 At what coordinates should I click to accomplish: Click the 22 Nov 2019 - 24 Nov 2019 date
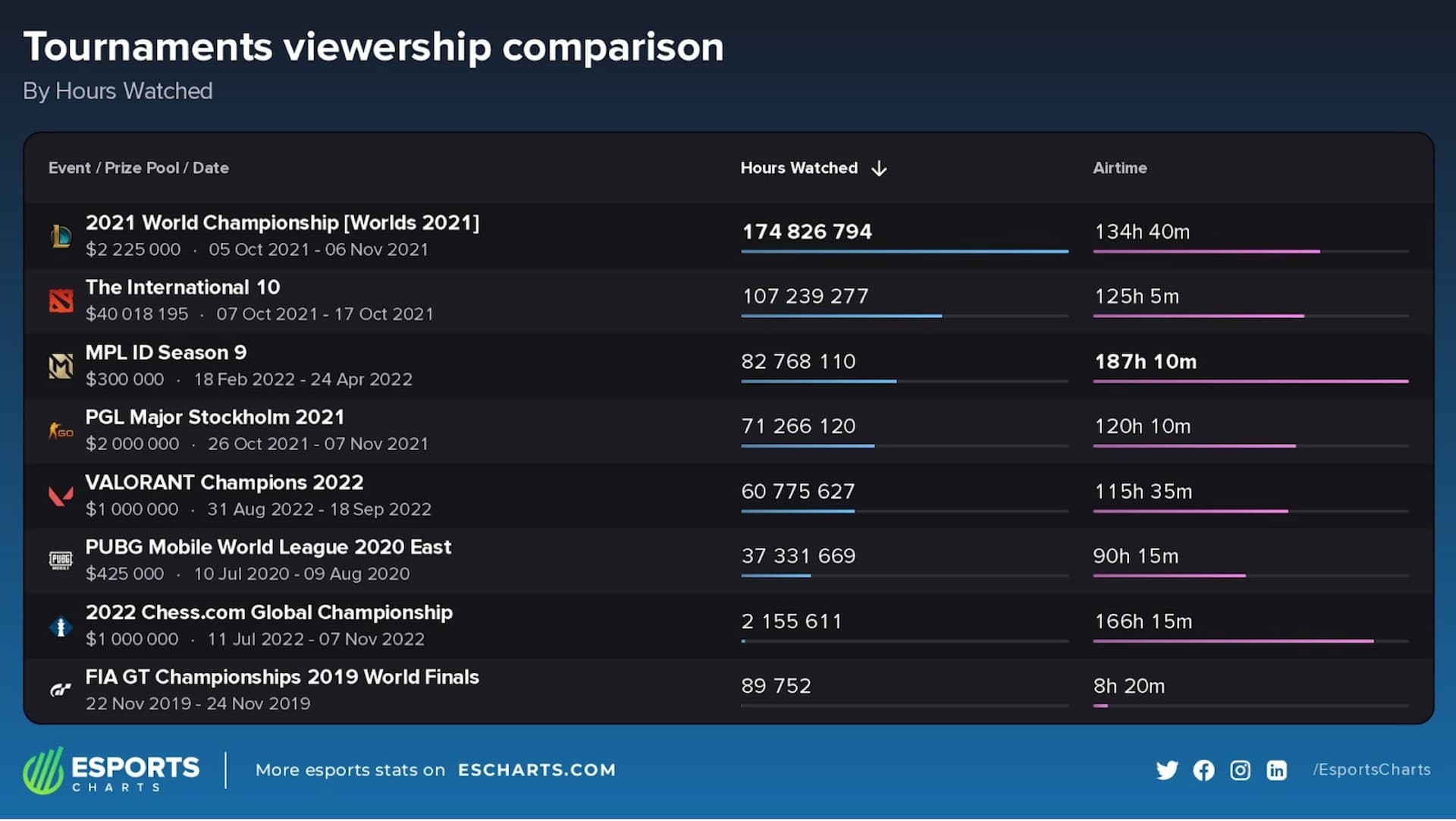coord(198,703)
